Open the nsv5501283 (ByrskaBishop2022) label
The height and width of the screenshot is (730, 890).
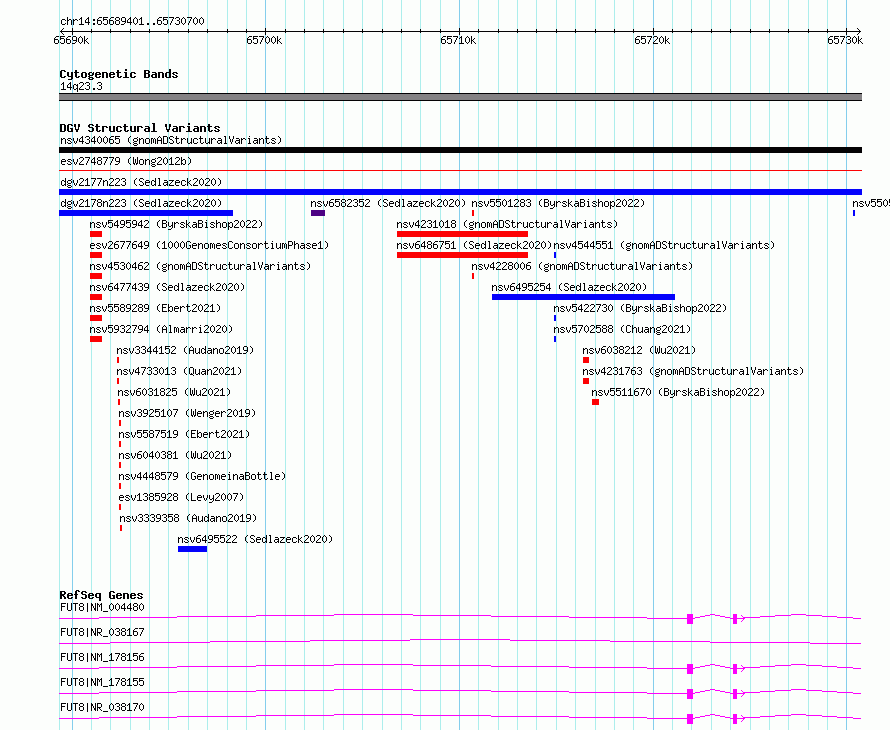coord(558,203)
